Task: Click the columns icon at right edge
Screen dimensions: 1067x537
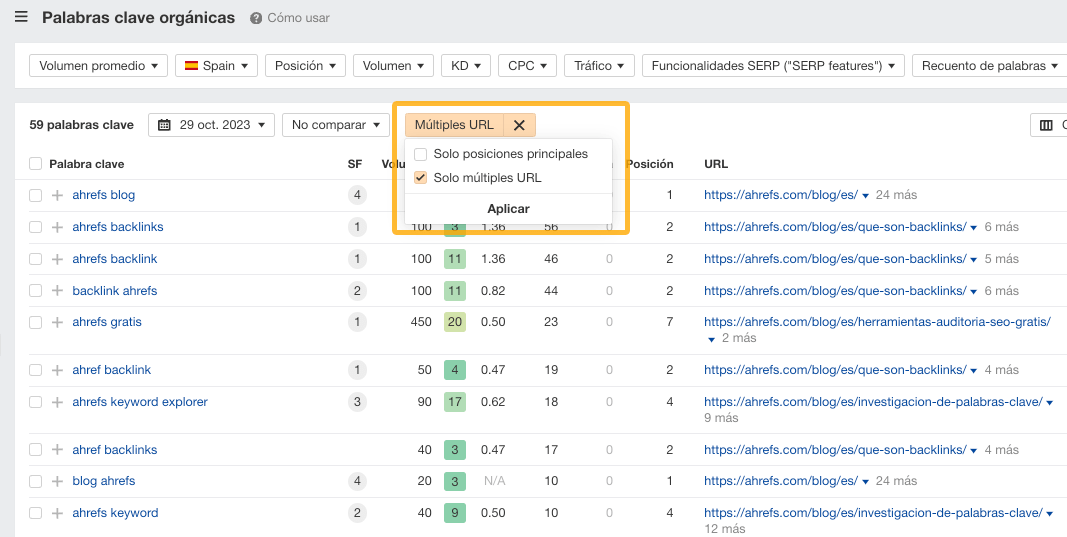Action: [1046, 125]
